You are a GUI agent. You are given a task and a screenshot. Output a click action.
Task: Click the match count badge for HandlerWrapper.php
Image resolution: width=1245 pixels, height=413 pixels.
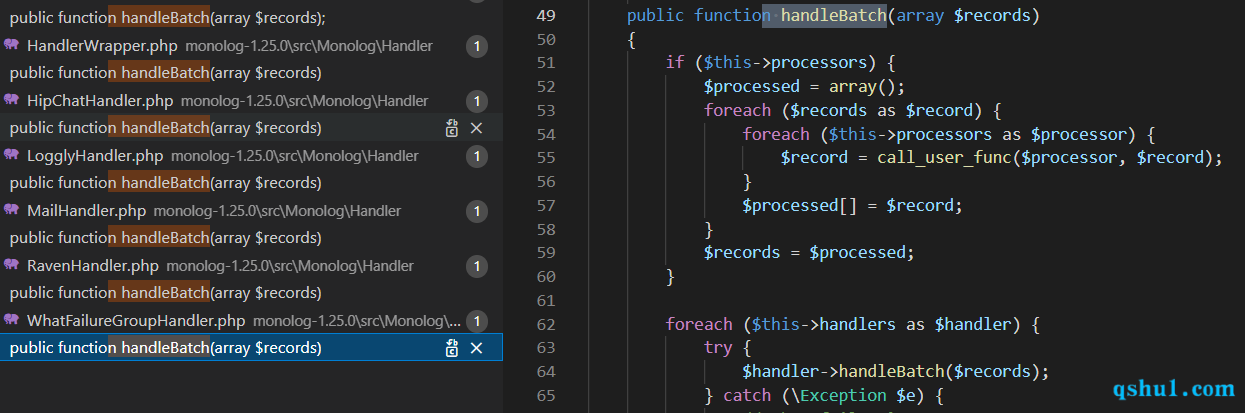tap(477, 46)
